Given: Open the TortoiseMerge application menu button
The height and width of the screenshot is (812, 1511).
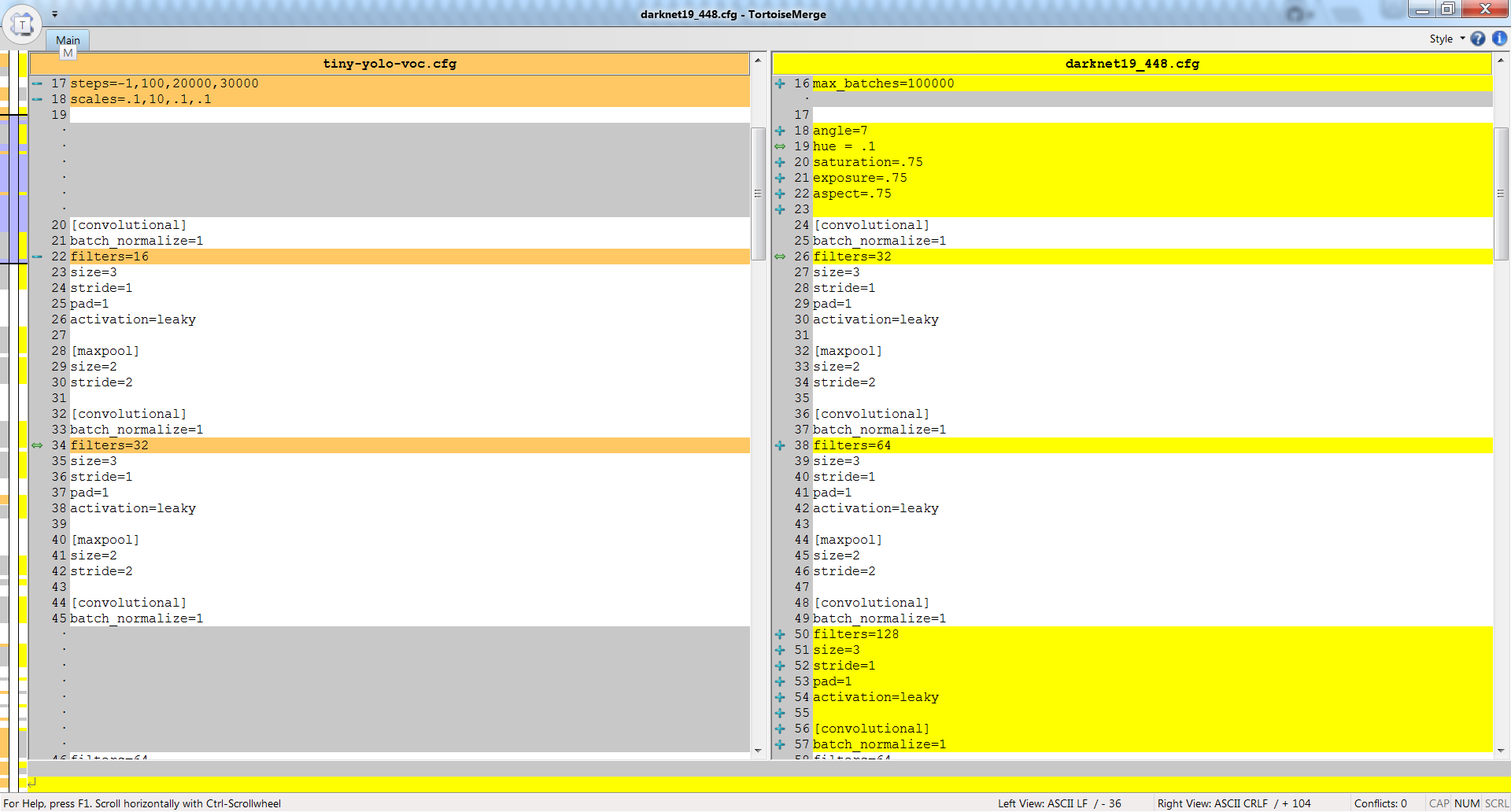Looking at the screenshot, I should tap(22, 24).
